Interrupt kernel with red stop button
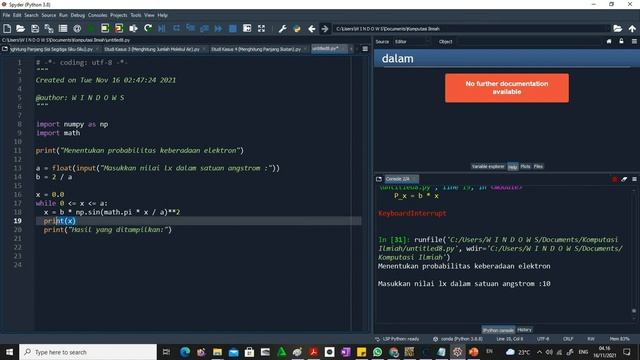This screenshot has width=640, height=360. tap(615, 179)
